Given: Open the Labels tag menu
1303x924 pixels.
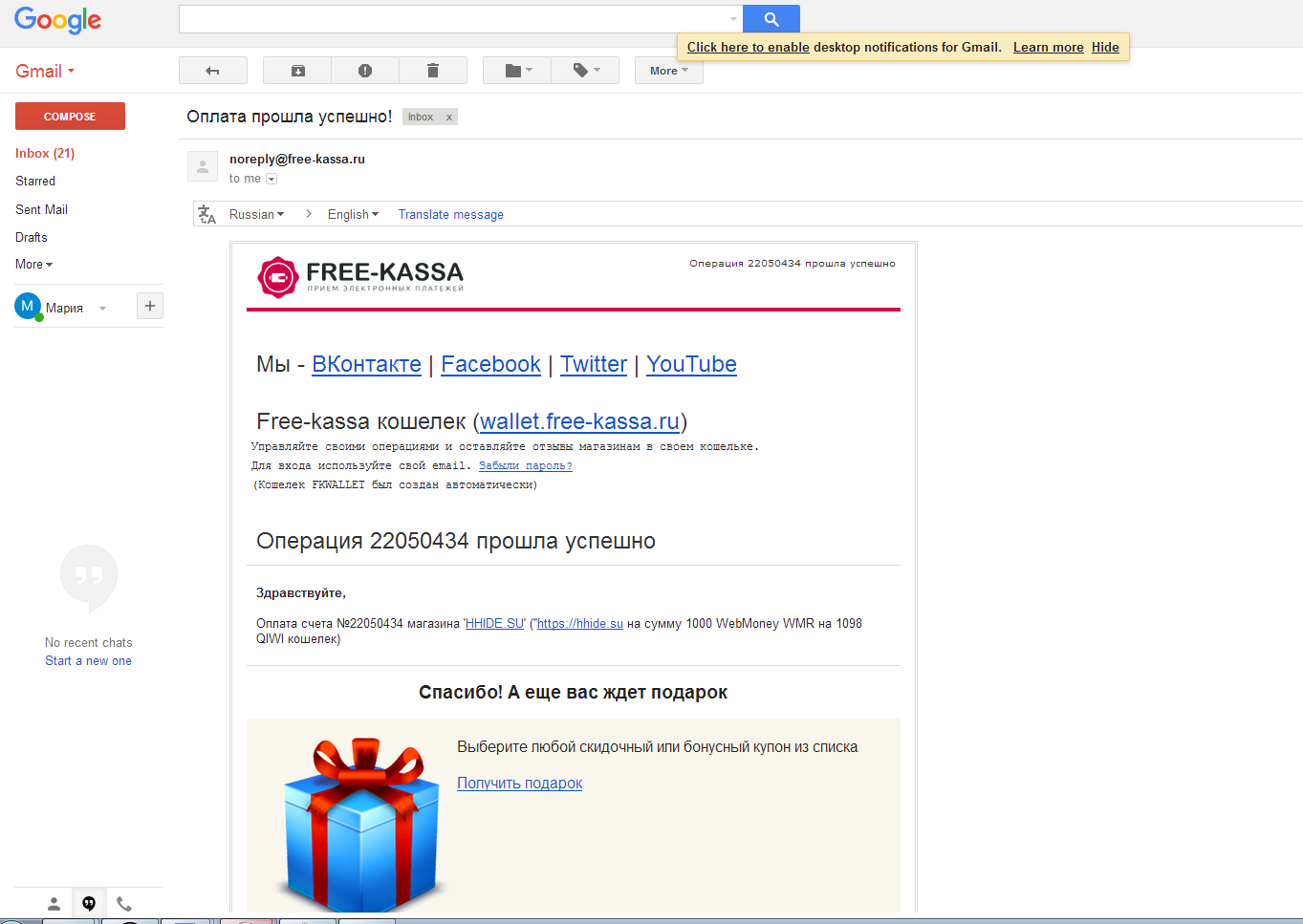Looking at the screenshot, I should 586,71.
